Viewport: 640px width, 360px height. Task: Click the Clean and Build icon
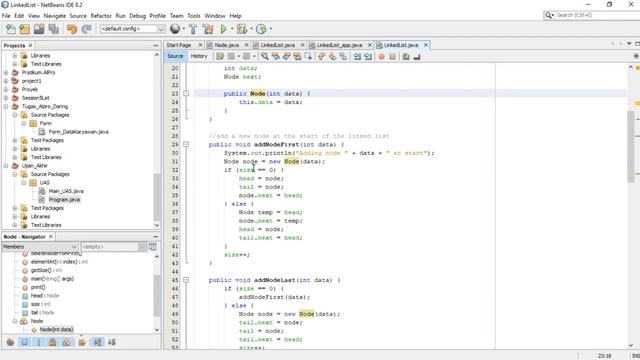pos(208,29)
